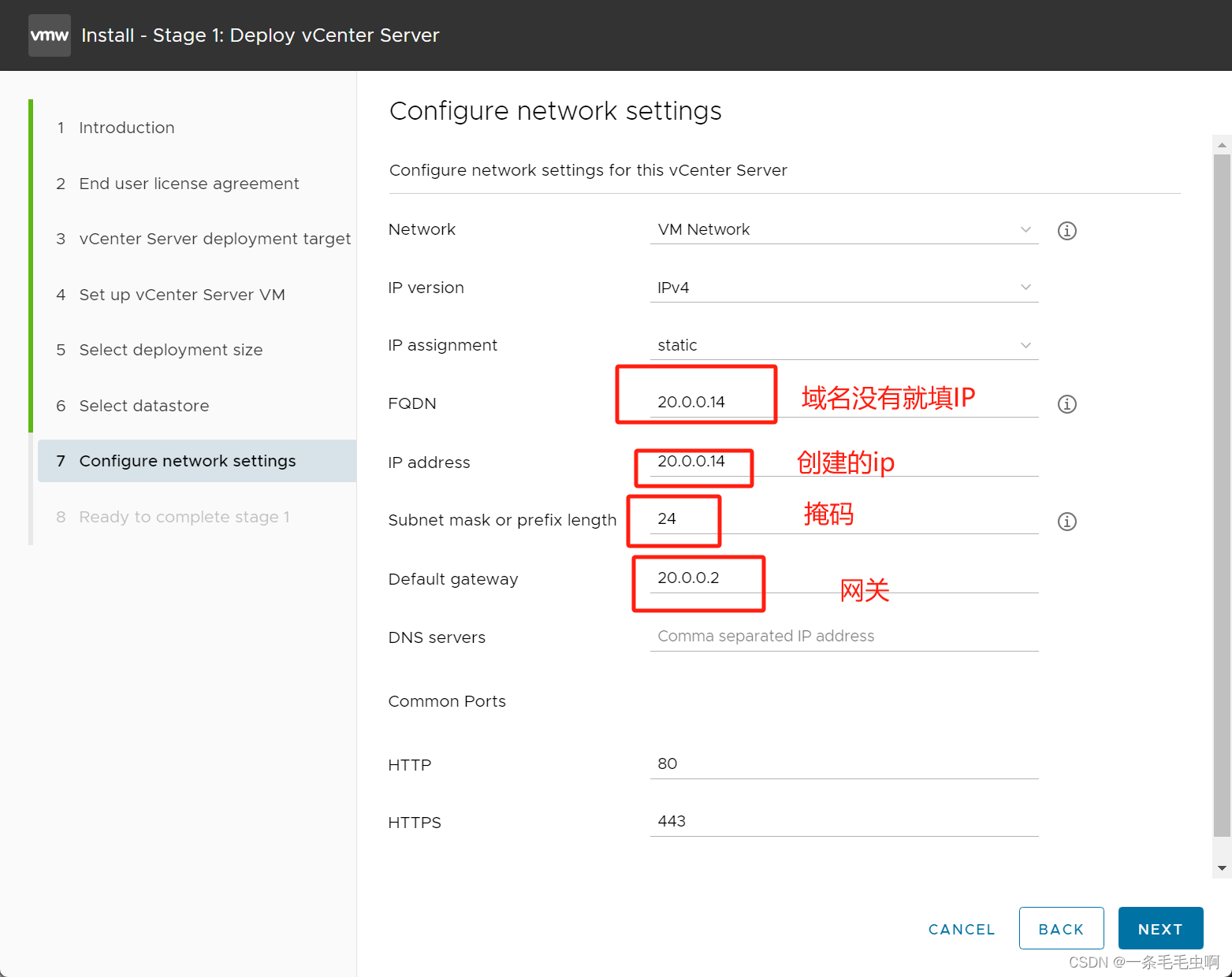
Task: Edit the Subnet mask or prefix length field
Action: [844, 519]
